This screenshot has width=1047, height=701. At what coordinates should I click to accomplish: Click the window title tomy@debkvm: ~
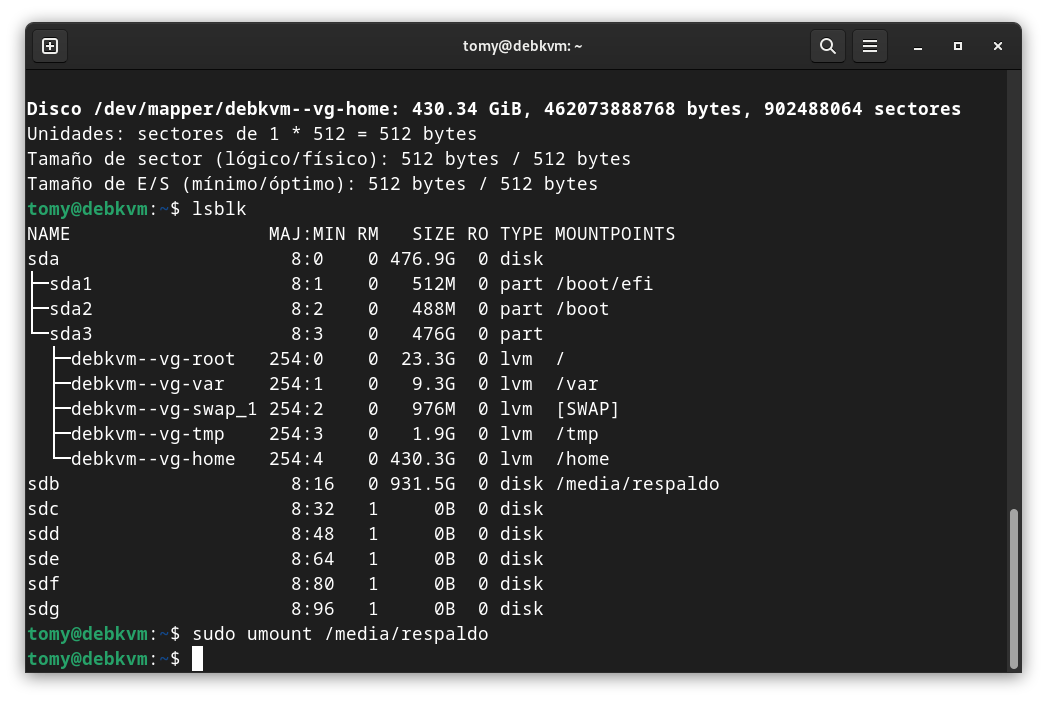click(x=522, y=46)
